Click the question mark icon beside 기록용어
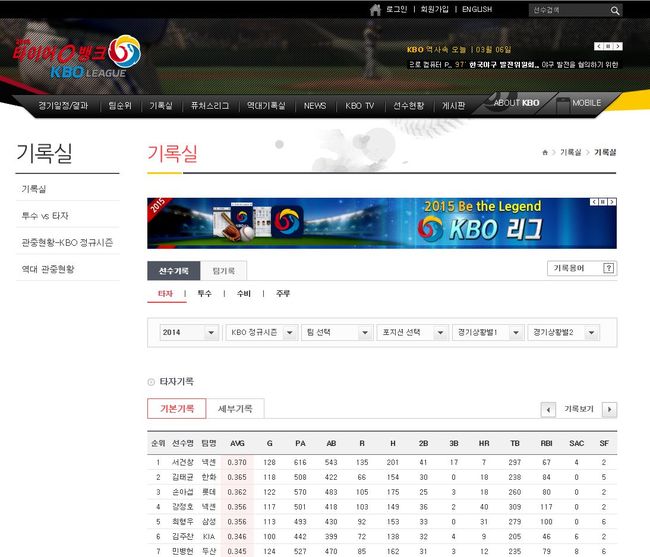Viewport: 650px width, 557px height. point(609,268)
